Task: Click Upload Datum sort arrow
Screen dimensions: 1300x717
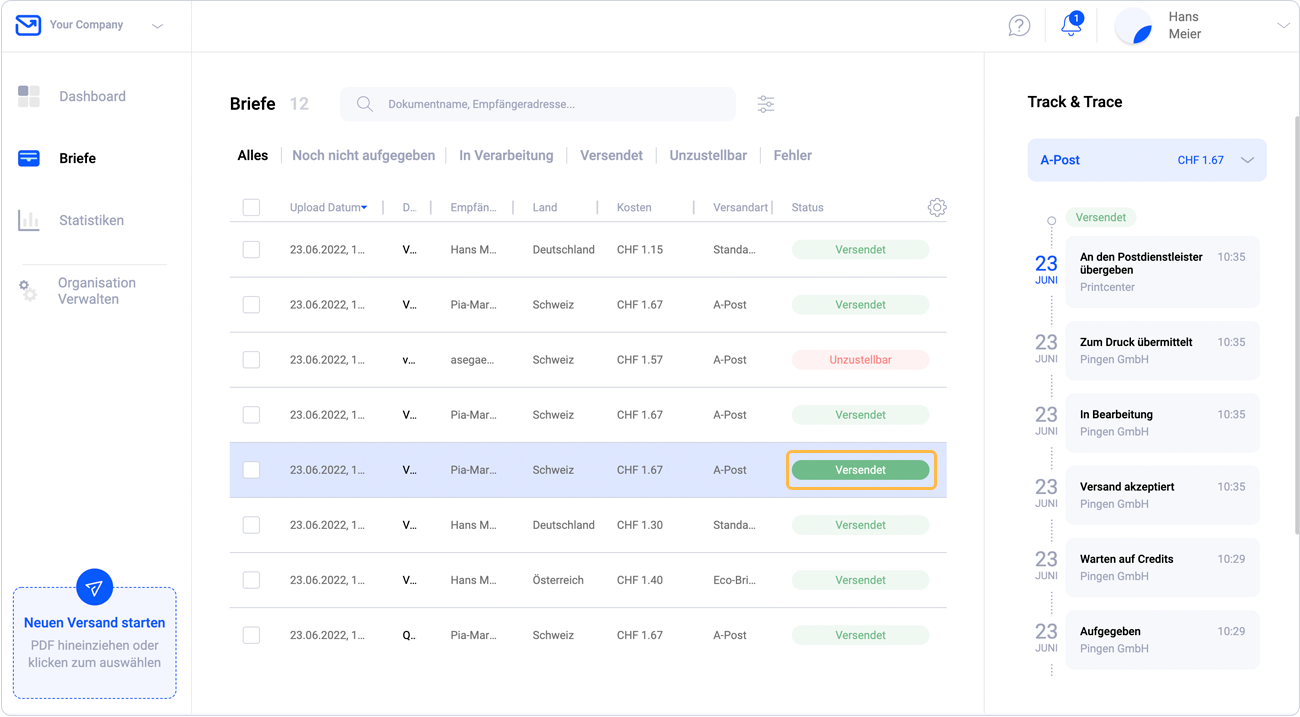Action: (x=364, y=208)
